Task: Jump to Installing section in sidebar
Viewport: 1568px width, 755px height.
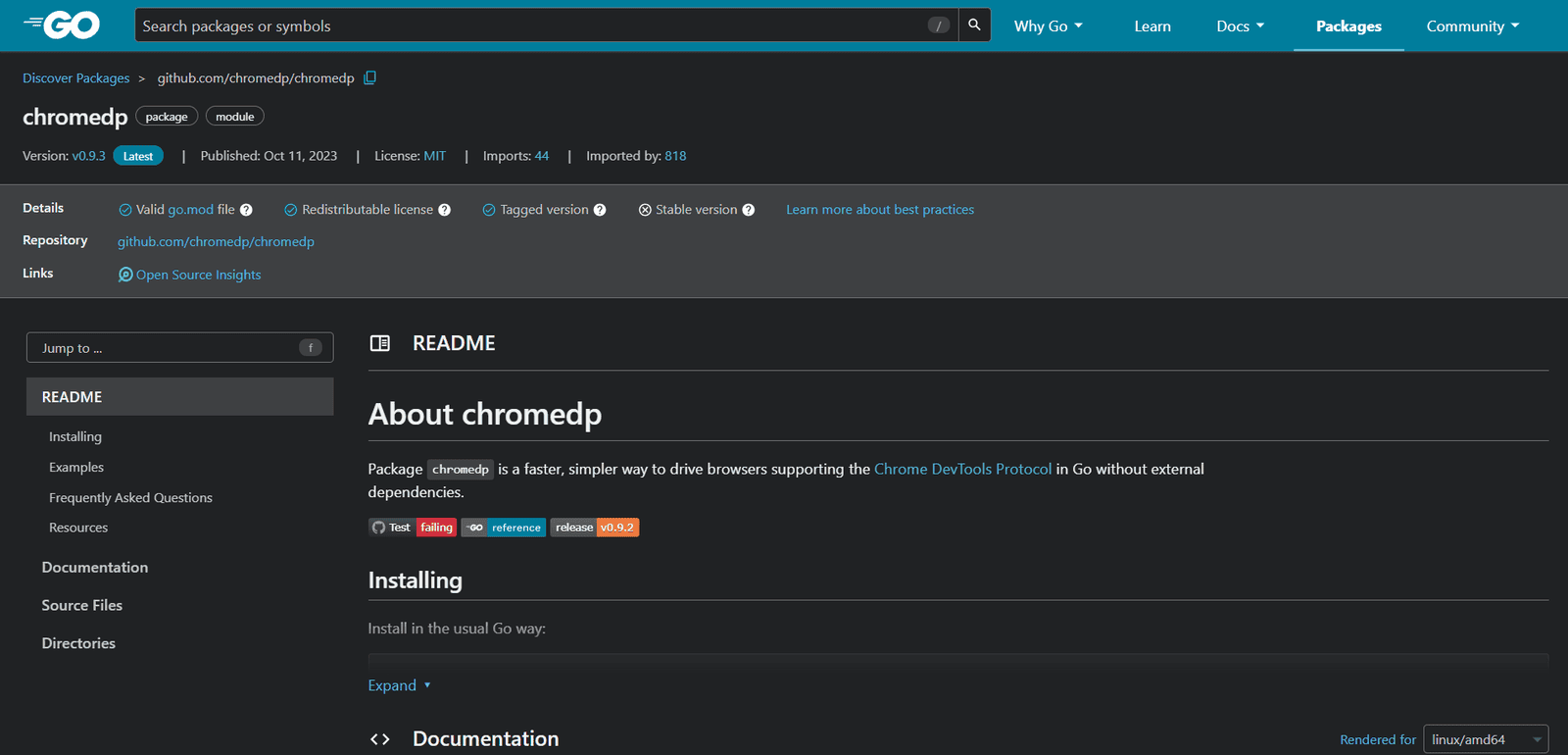Action: click(x=75, y=436)
